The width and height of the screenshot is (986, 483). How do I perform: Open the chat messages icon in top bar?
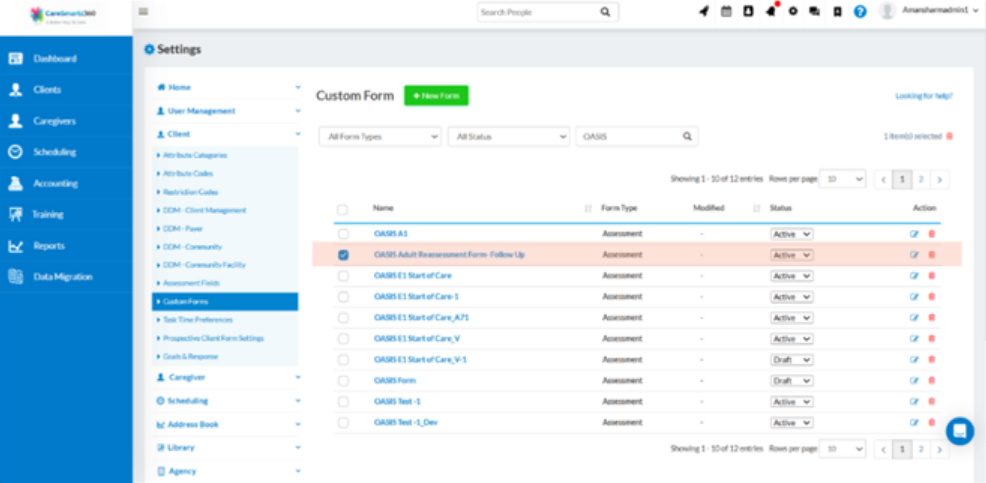tap(814, 11)
